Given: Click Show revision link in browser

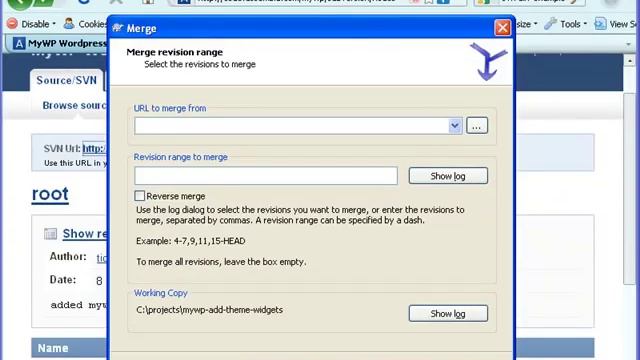Looking at the screenshot, I should (x=84, y=233).
